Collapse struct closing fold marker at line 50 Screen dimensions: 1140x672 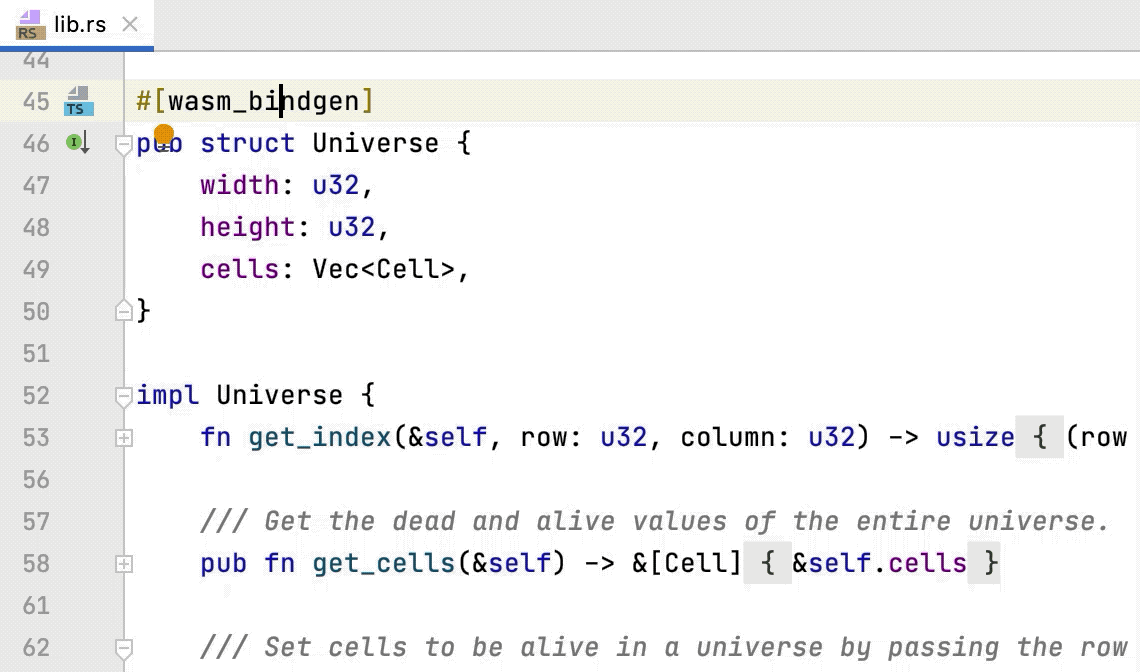124,311
